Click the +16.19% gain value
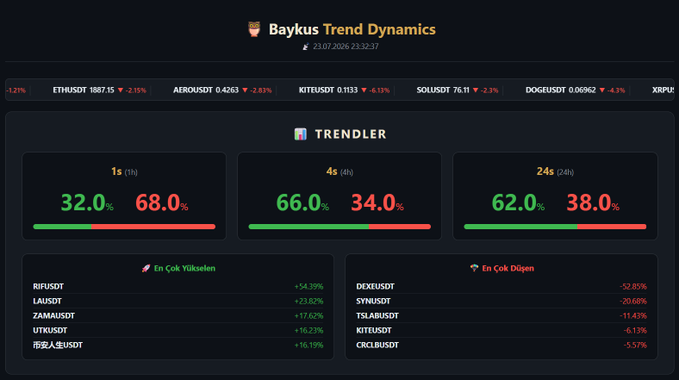The image size is (679, 380). point(309,345)
